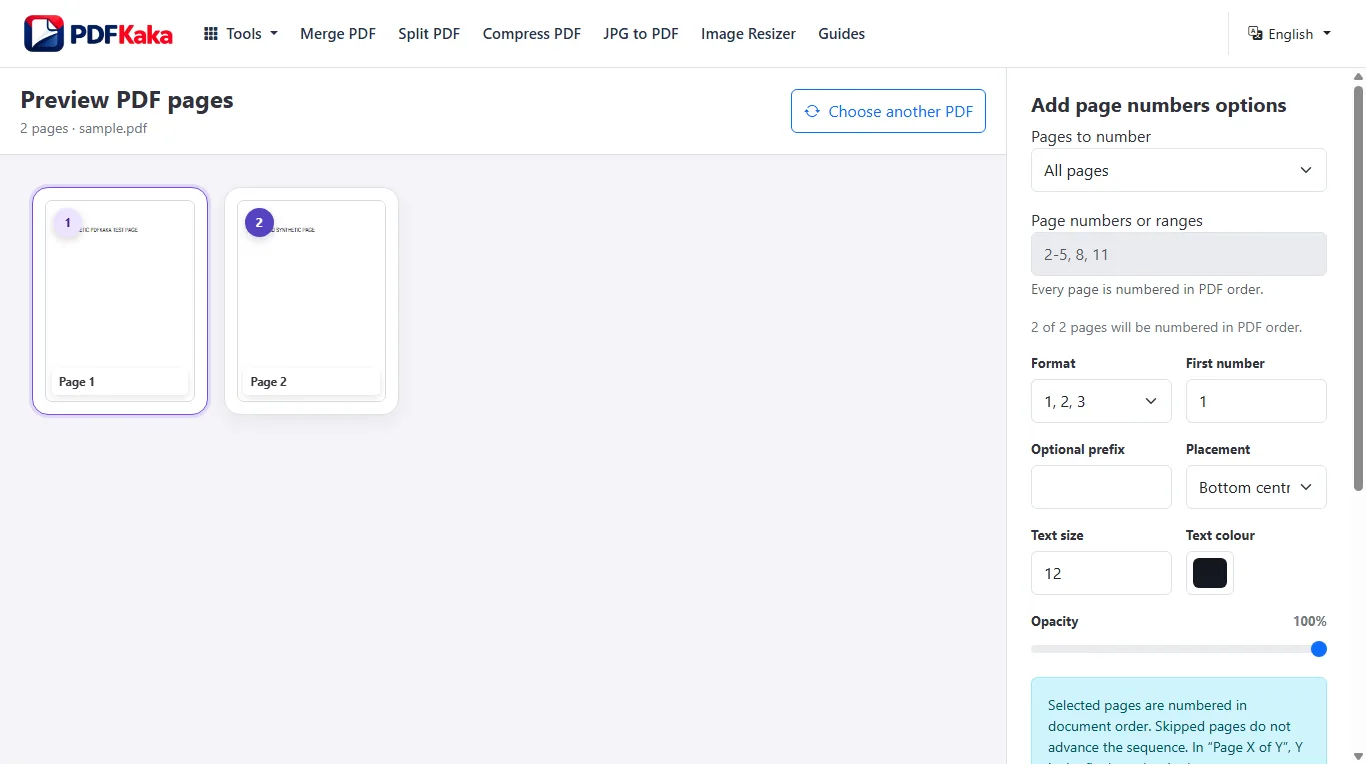Click the '2 pages · sample.pdf' text
The height and width of the screenshot is (768, 1366).
tap(84, 128)
